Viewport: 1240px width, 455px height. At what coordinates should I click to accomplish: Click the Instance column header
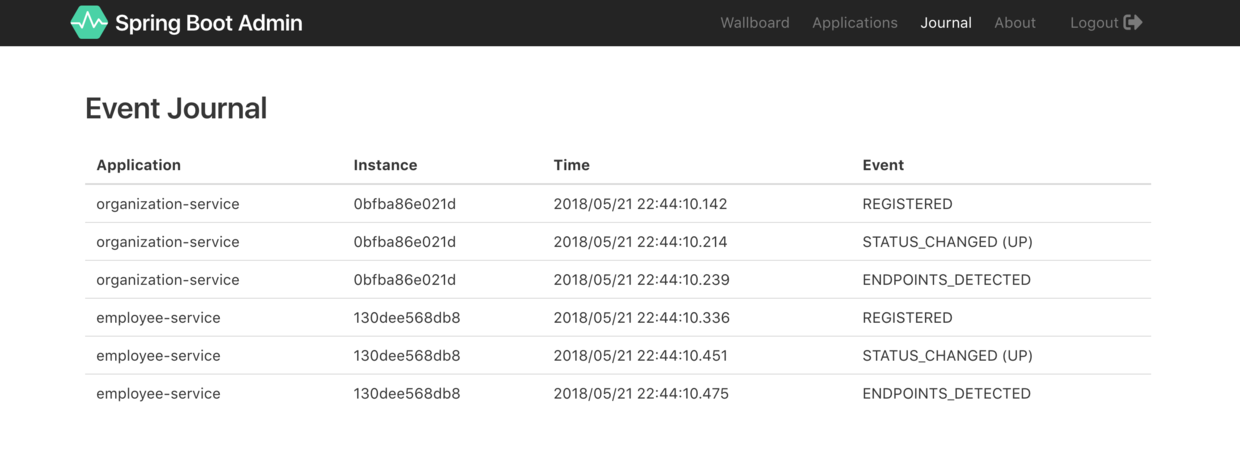pyautogui.click(x=385, y=165)
